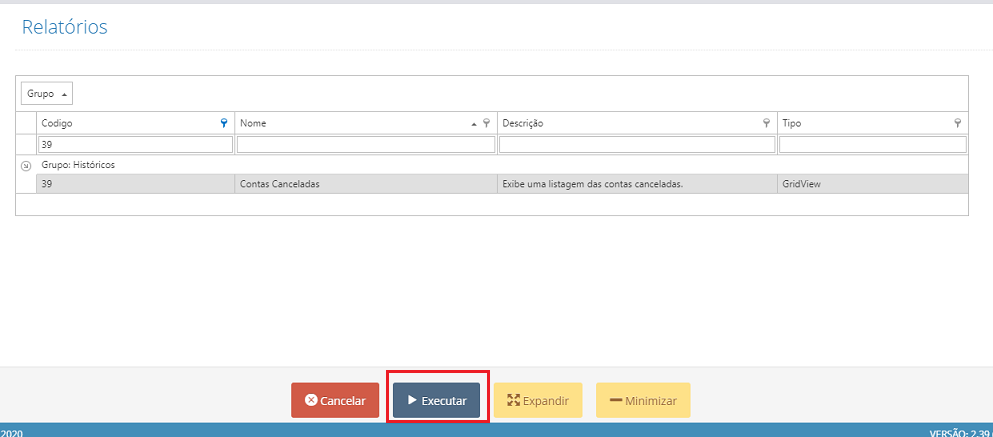The height and width of the screenshot is (437, 993).
Task: Click the yellow Minimizar button
Action: (x=643, y=400)
